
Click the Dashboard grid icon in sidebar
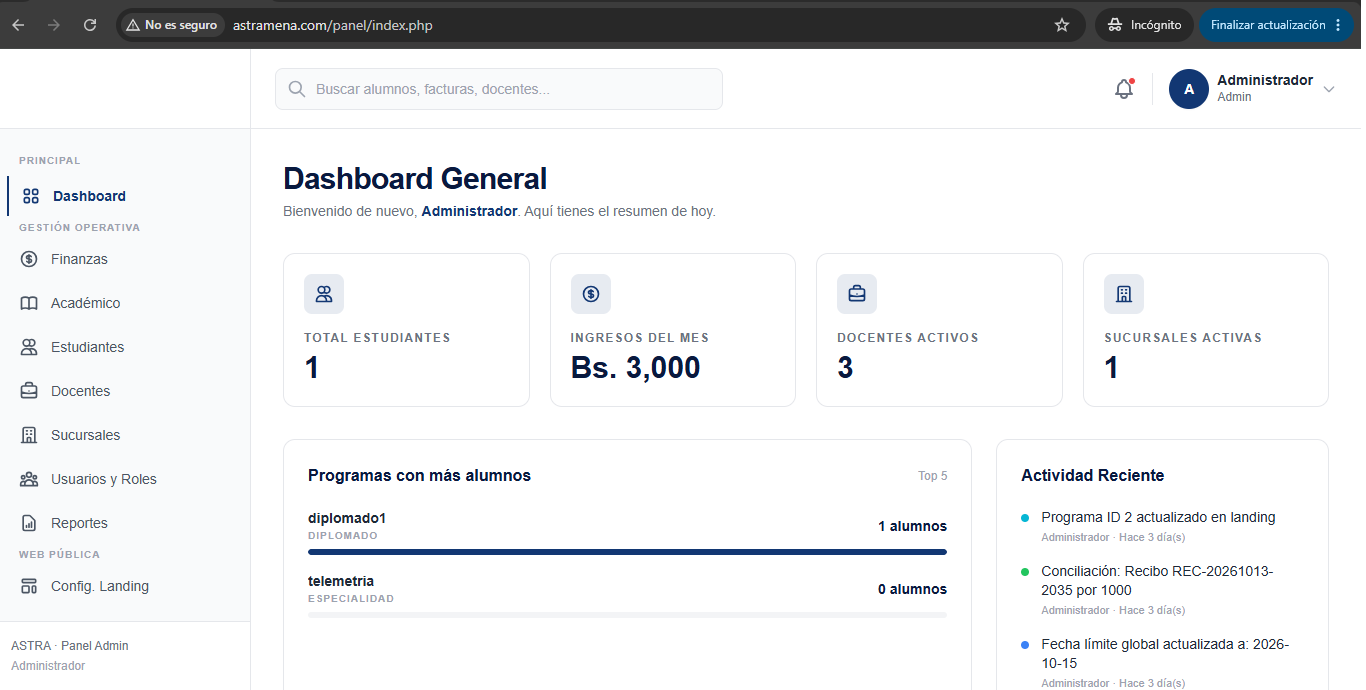point(31,196)
